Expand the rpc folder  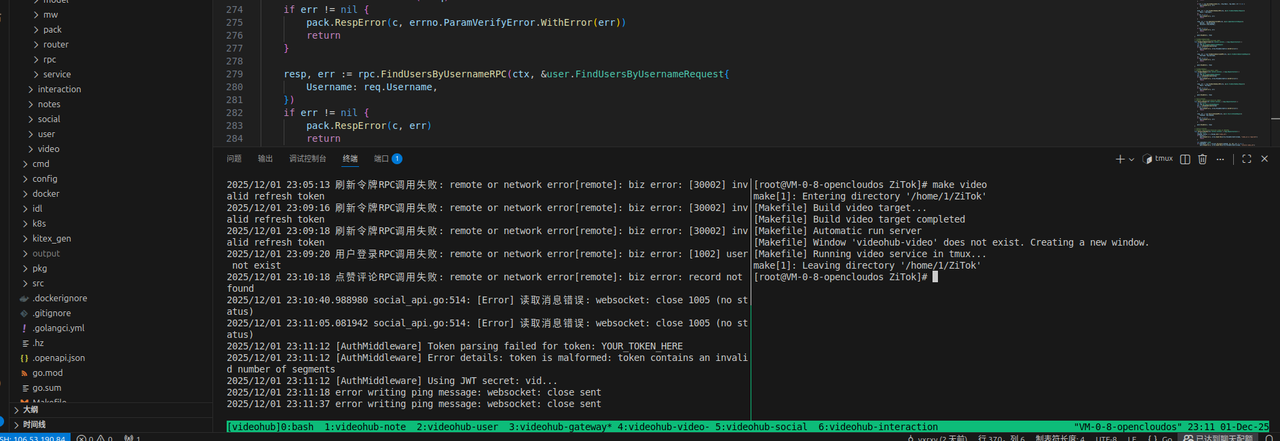pos(49,60)
